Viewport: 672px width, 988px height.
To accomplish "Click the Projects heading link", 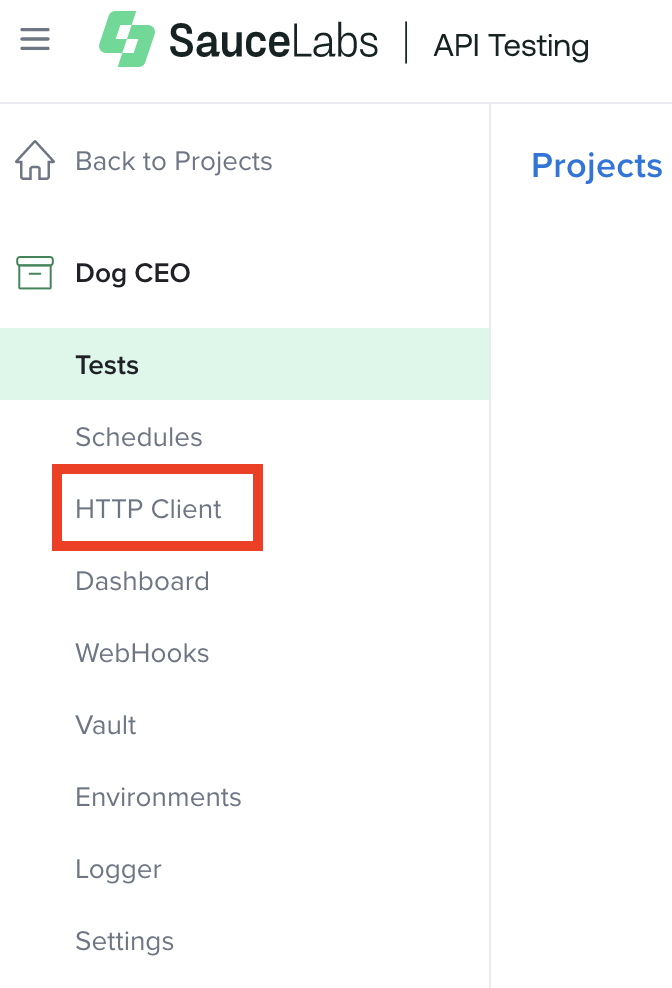I will [x=597, y=165].
